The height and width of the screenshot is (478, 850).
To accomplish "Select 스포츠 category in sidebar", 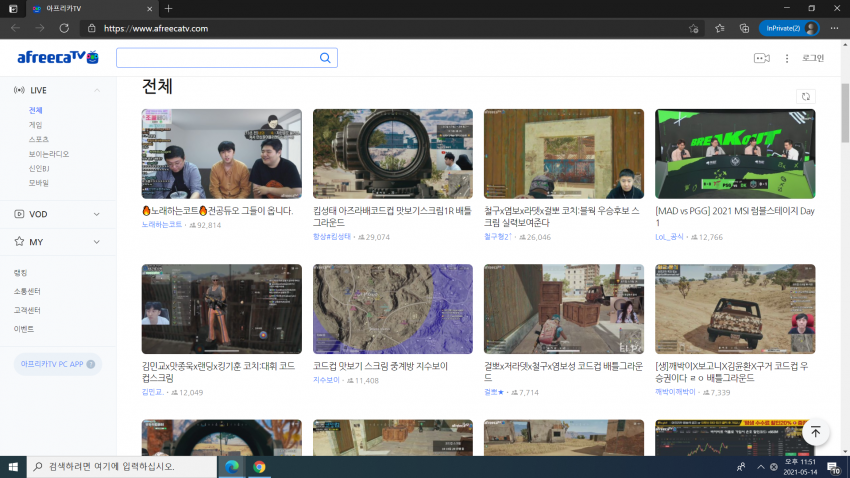I will pos(38,139).
